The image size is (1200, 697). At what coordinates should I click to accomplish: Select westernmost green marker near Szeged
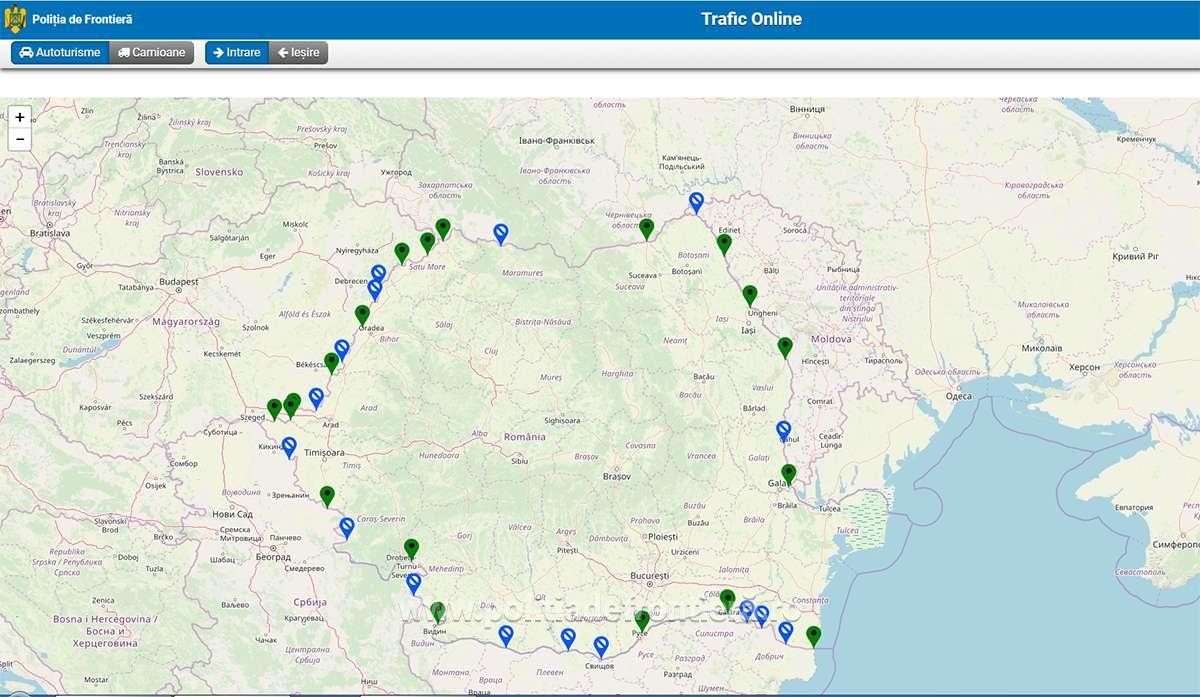(x=275, y=410)
